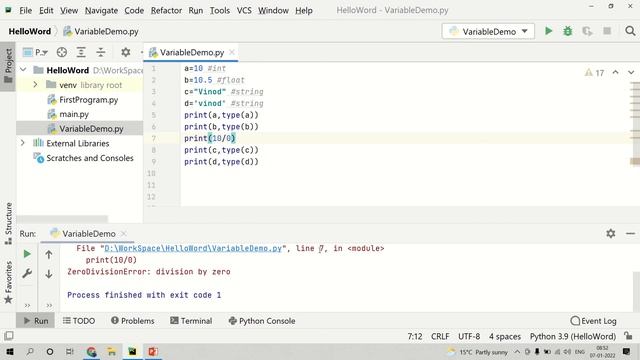Collapse the HelloWord project node
The image size is (640, 360).
[x=23, y=70]
